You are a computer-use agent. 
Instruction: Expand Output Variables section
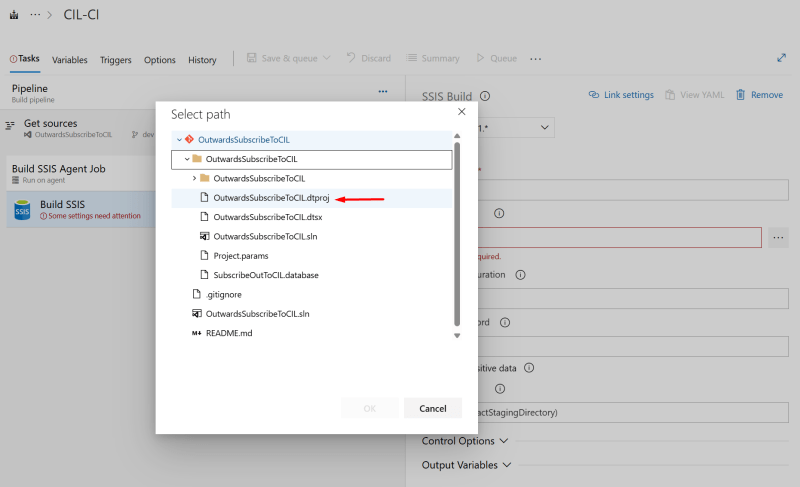tap(466, 465)
